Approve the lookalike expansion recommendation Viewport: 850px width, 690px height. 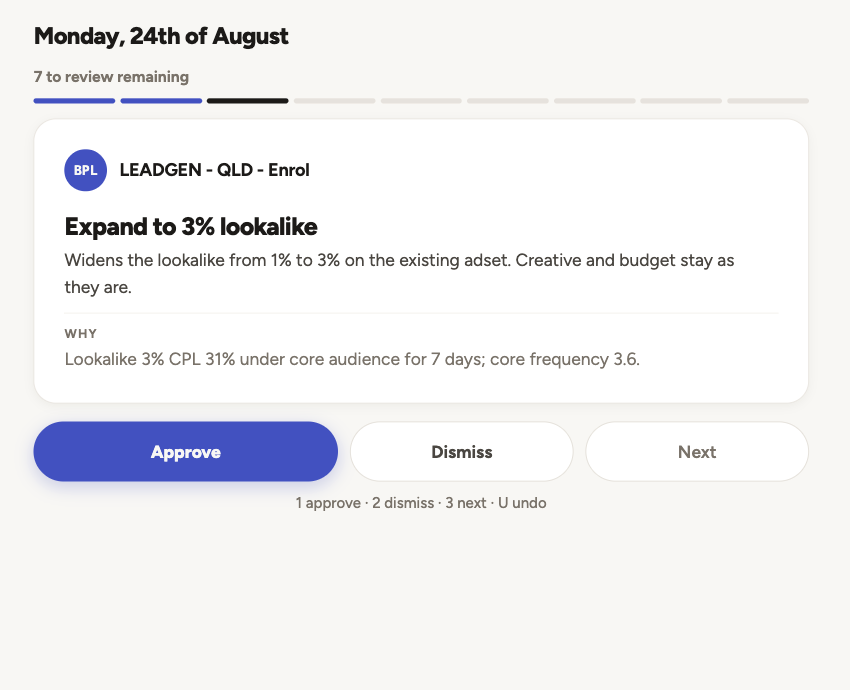pos(185,452)
